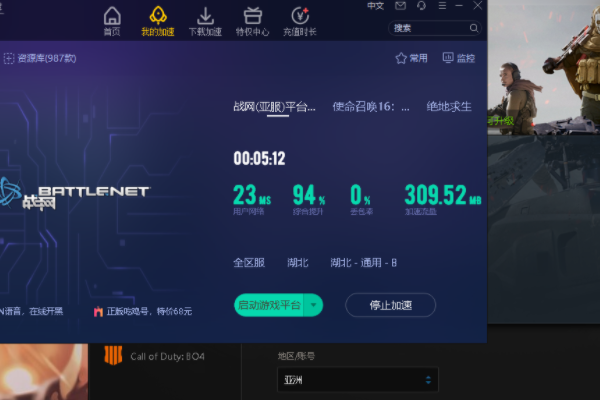600x400 pixels.
Task: Click the 00:05:12 elapsed timer
Action: [x=259, y=158]
